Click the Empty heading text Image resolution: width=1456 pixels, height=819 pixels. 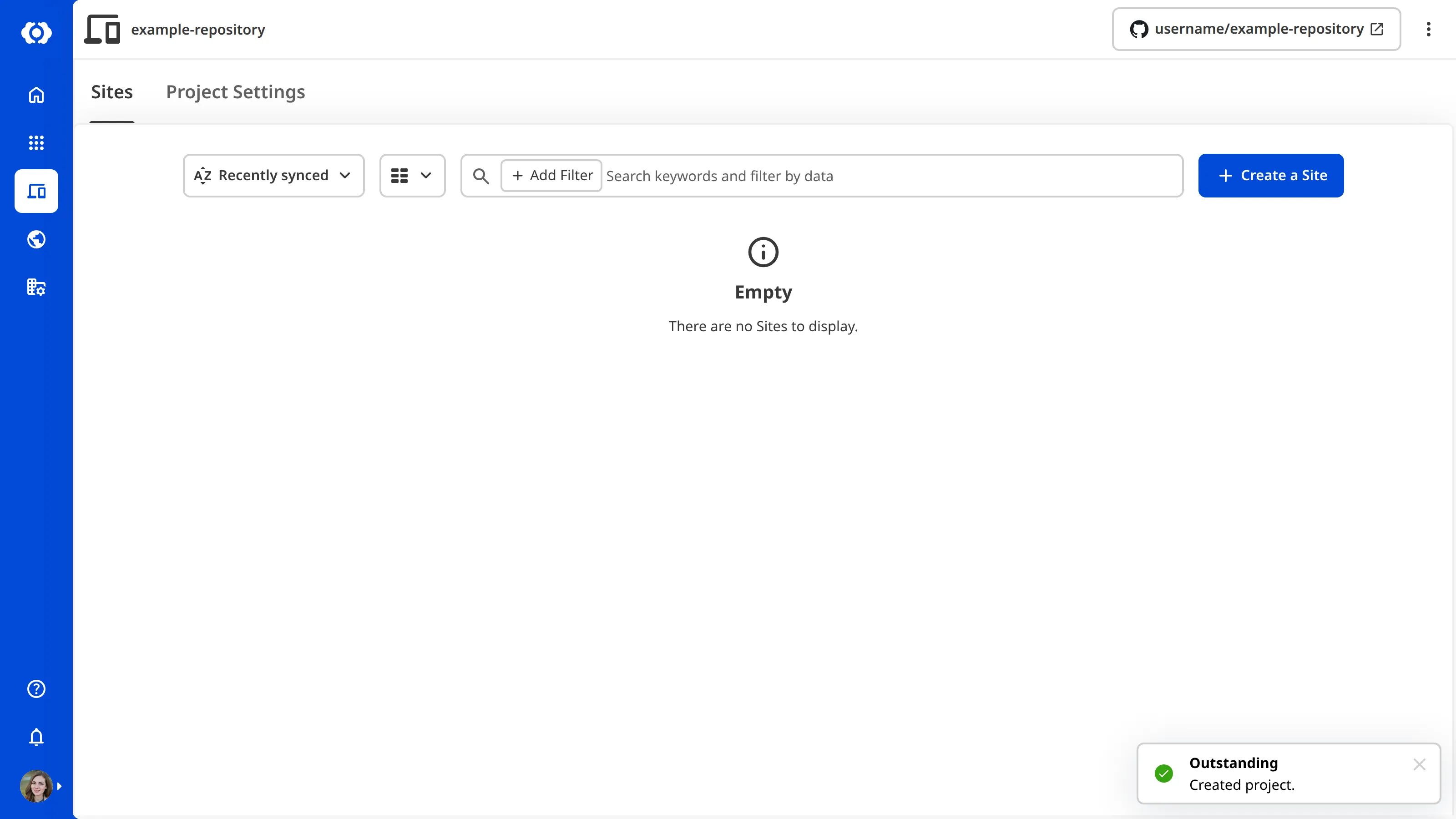tap(763, 292)
